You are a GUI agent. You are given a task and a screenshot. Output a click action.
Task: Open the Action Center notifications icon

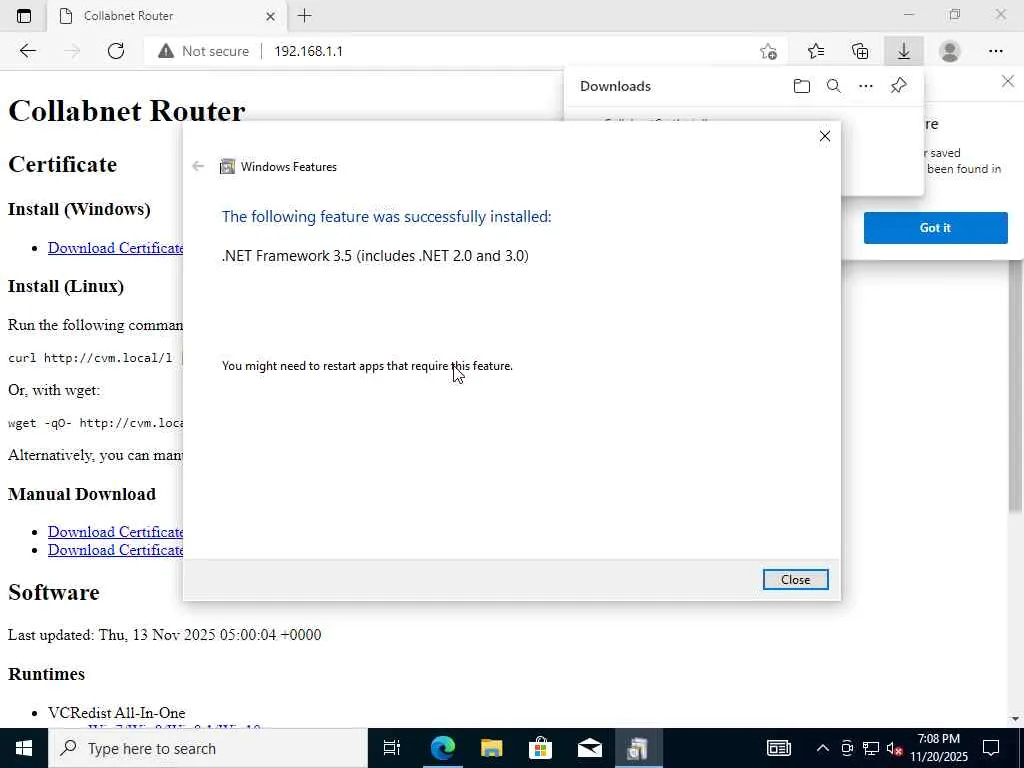[x=991, y=748]
